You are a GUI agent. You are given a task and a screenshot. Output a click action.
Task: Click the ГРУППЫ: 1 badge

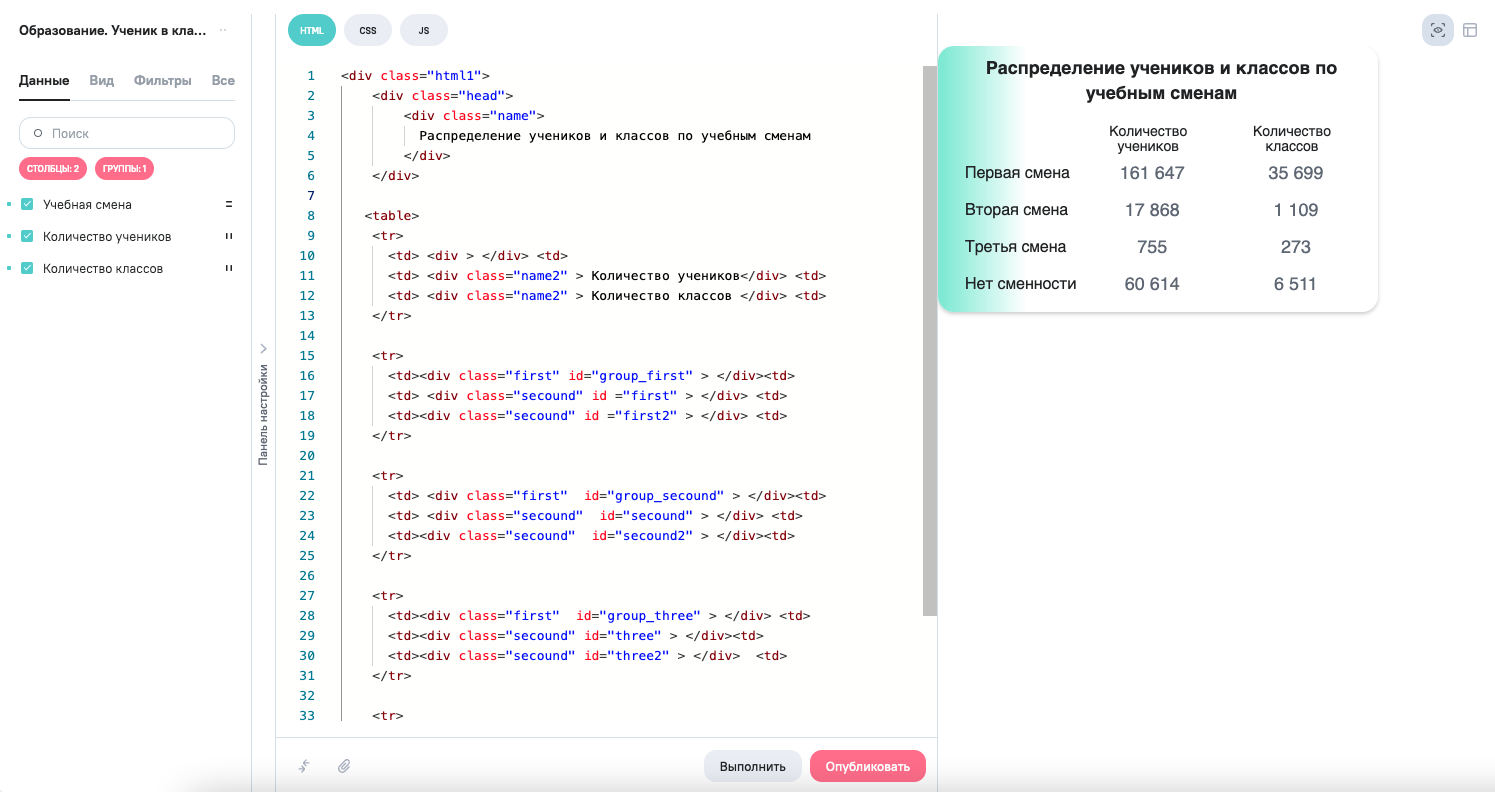124,169
